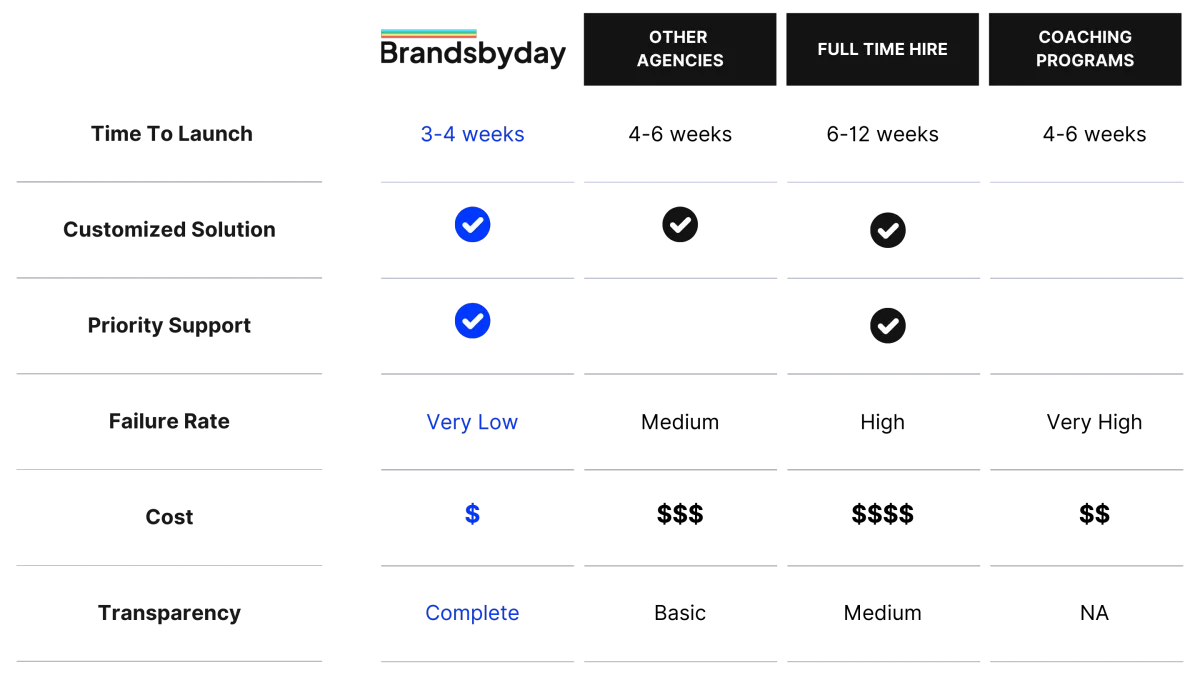The width and height of the screenshot is (1200, 675).
Task: Select the Coaching Programs column header
Action: (1086, 49)
